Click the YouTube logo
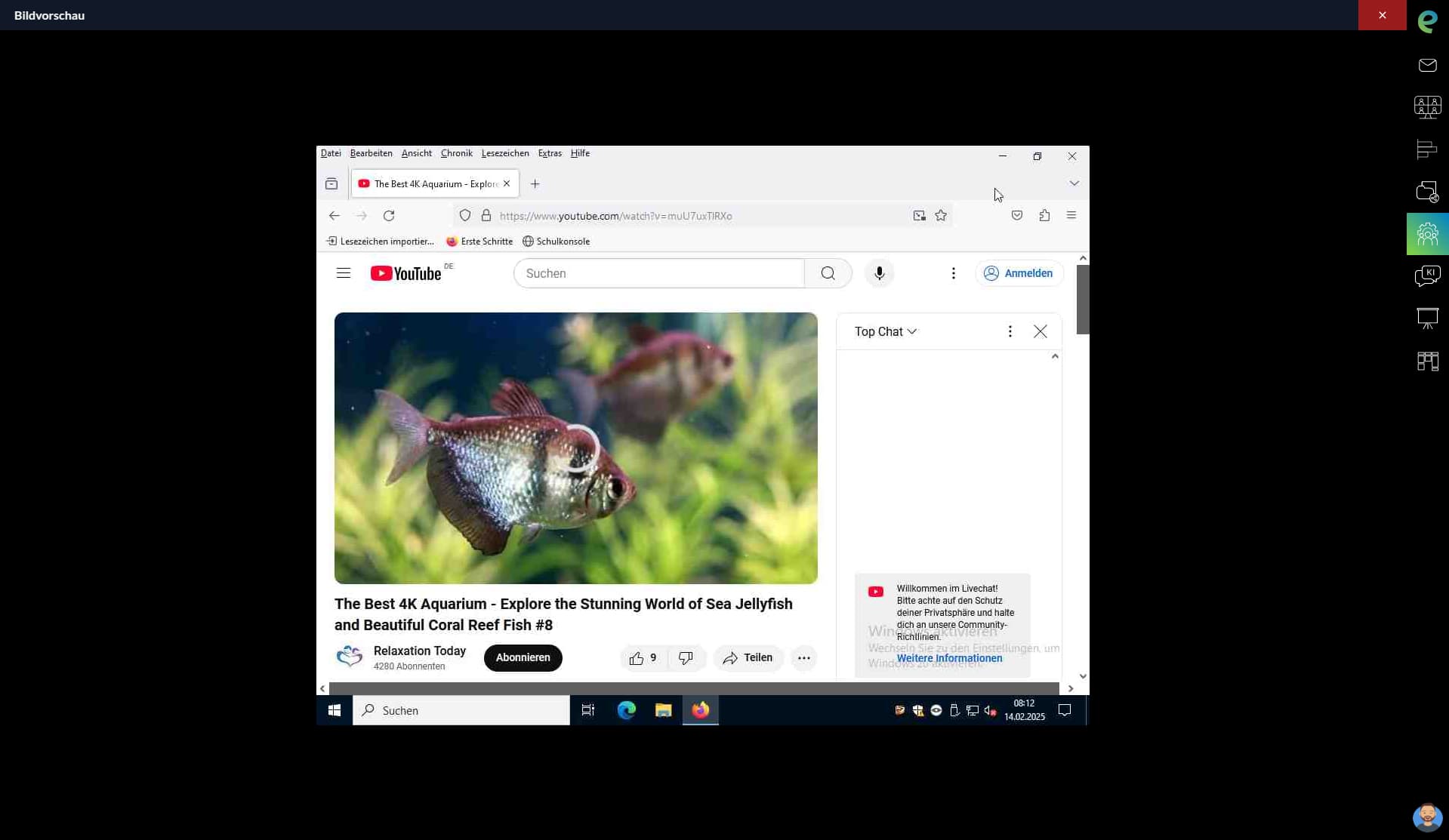 click(x=408, y=273)
